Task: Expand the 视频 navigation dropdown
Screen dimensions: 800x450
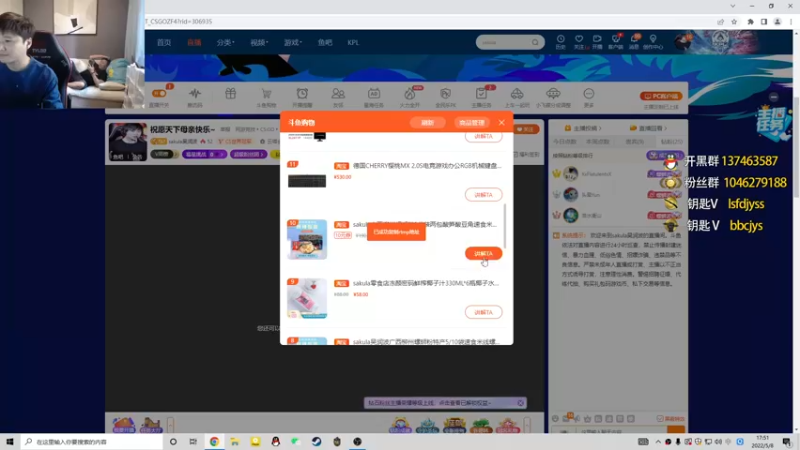Action: coord(259,42)
